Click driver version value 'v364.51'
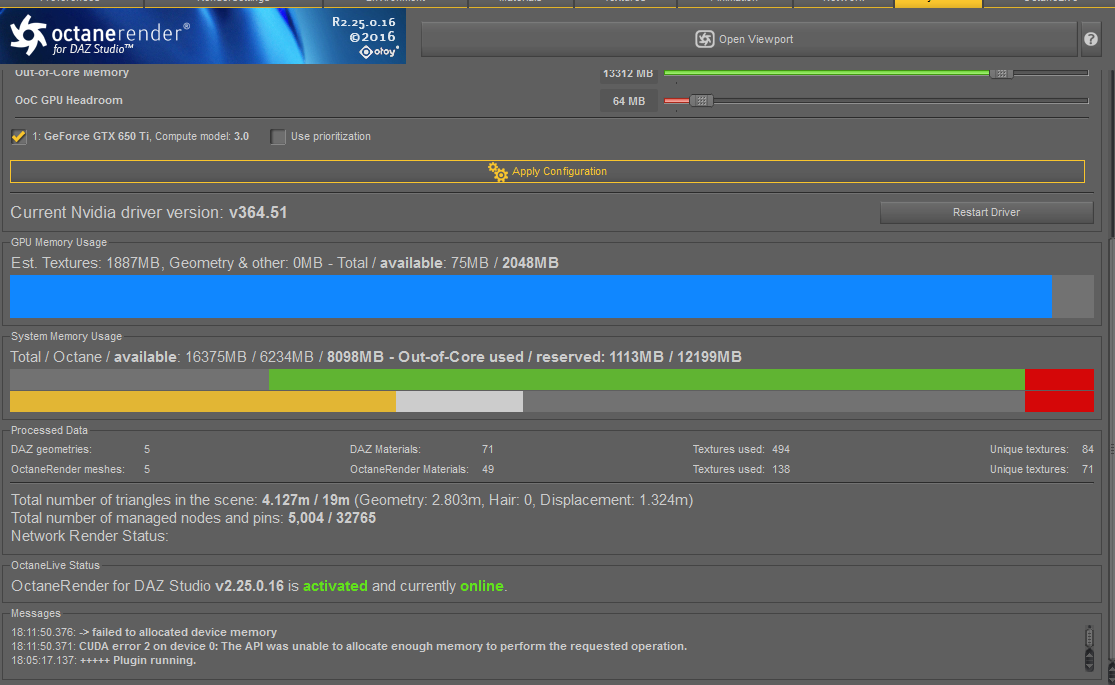This screenshot has height=685, width=1115. pos(258,213)
